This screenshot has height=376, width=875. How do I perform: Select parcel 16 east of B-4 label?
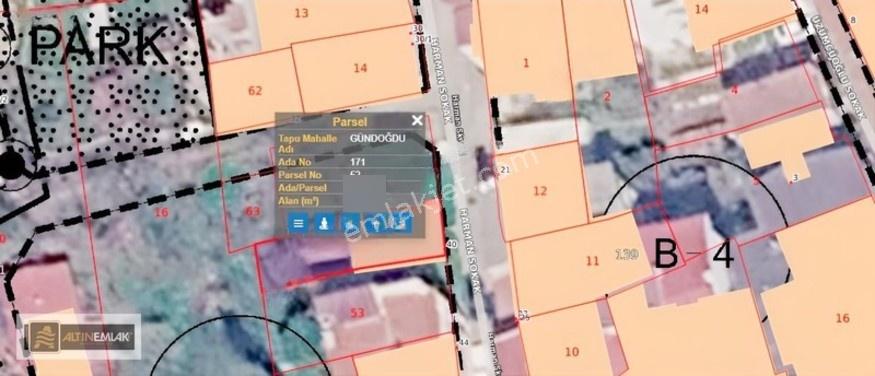coord(843,318)
